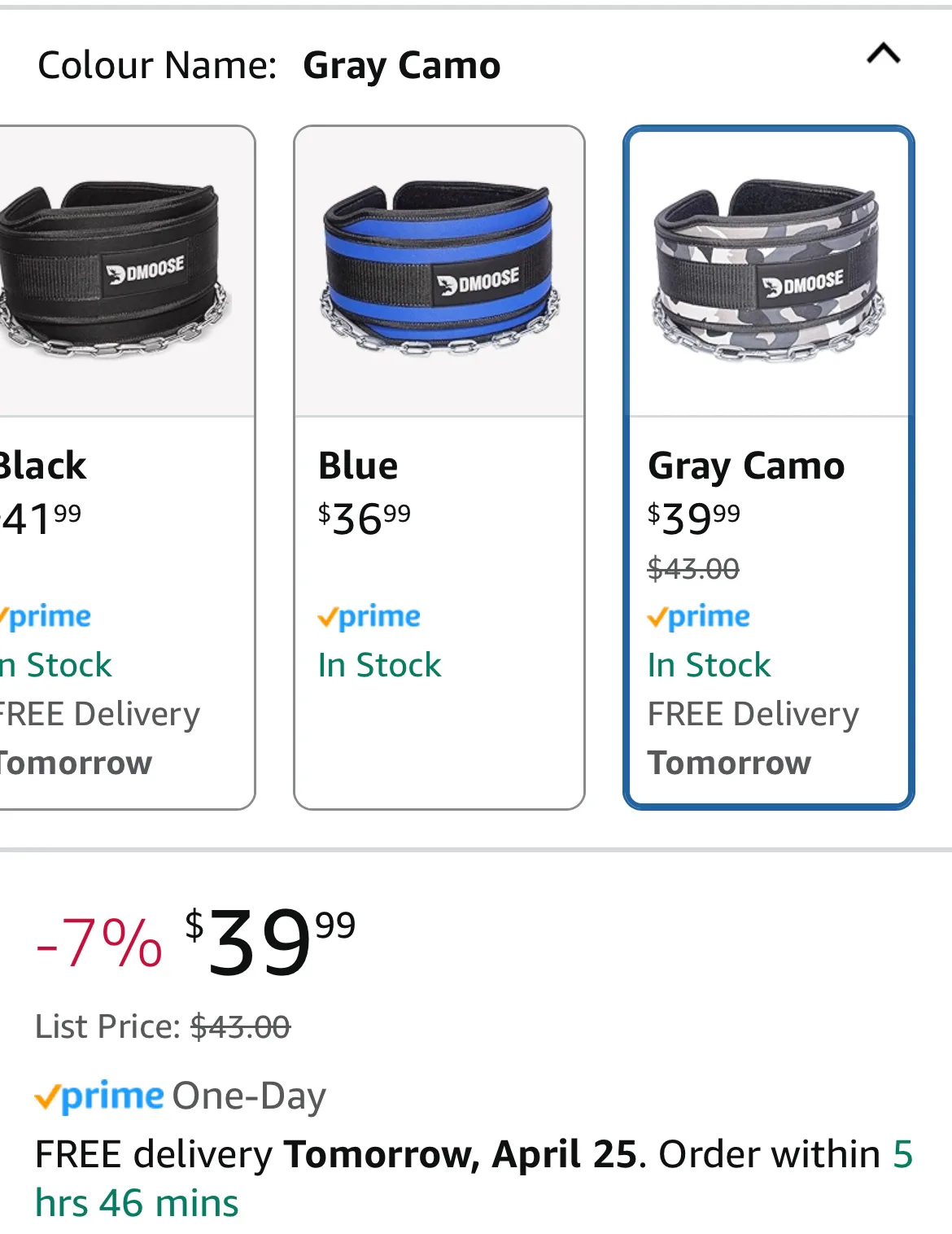Image resolution: width=952 pixels, height=1234 pixels.
Task: Click the $36.99 price on Blue card
Action: 365,519
